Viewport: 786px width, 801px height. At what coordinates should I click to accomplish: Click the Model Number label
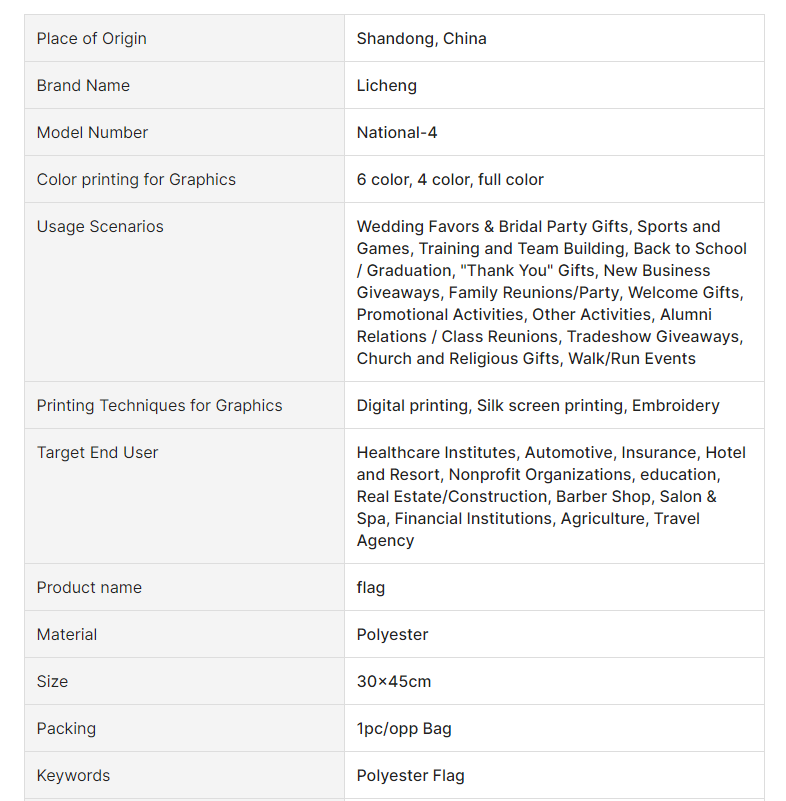point(92,133)
